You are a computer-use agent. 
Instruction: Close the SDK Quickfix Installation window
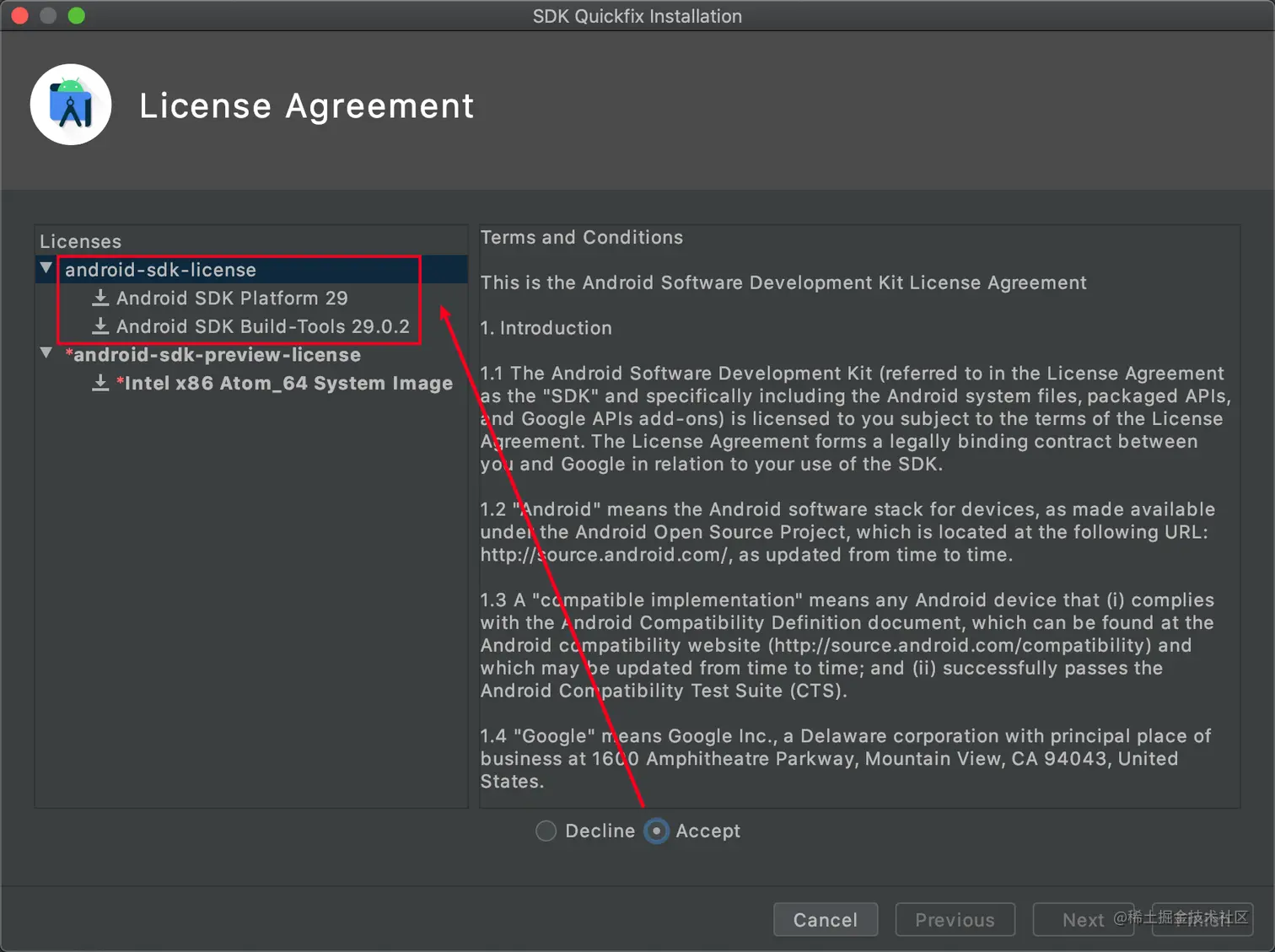(x=19, y=16)
